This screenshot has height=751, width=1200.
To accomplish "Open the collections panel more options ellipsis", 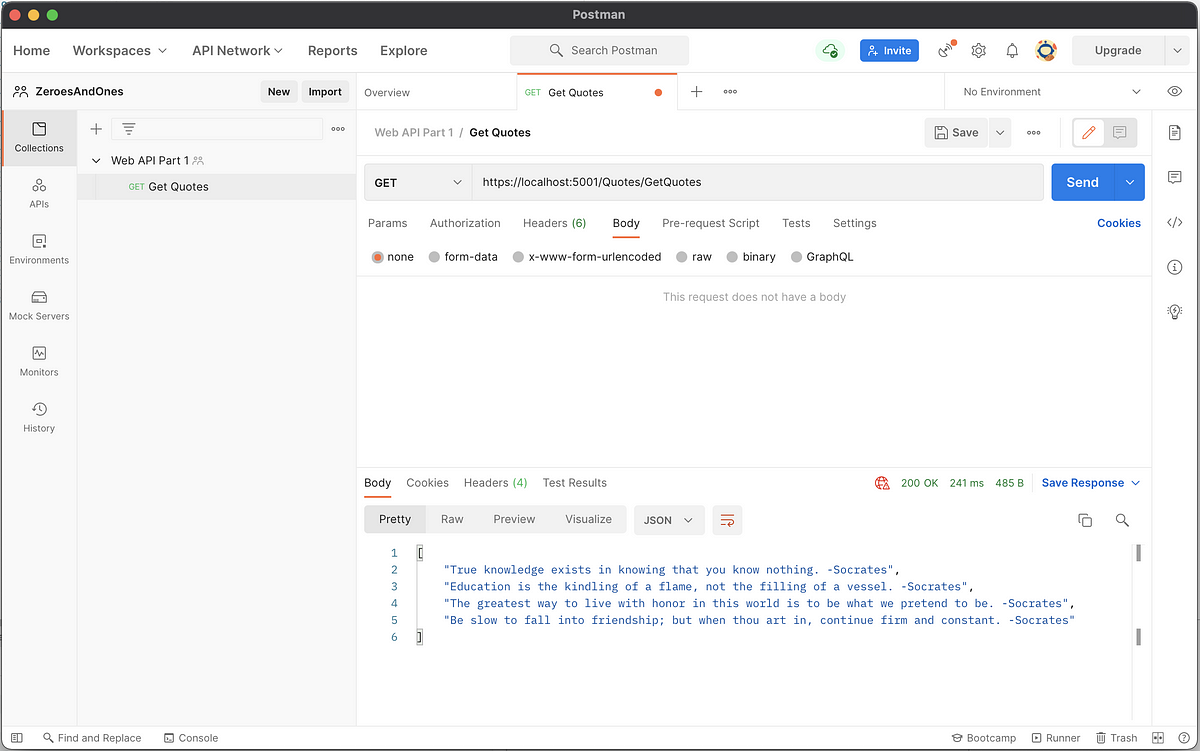I will (338, 128).
